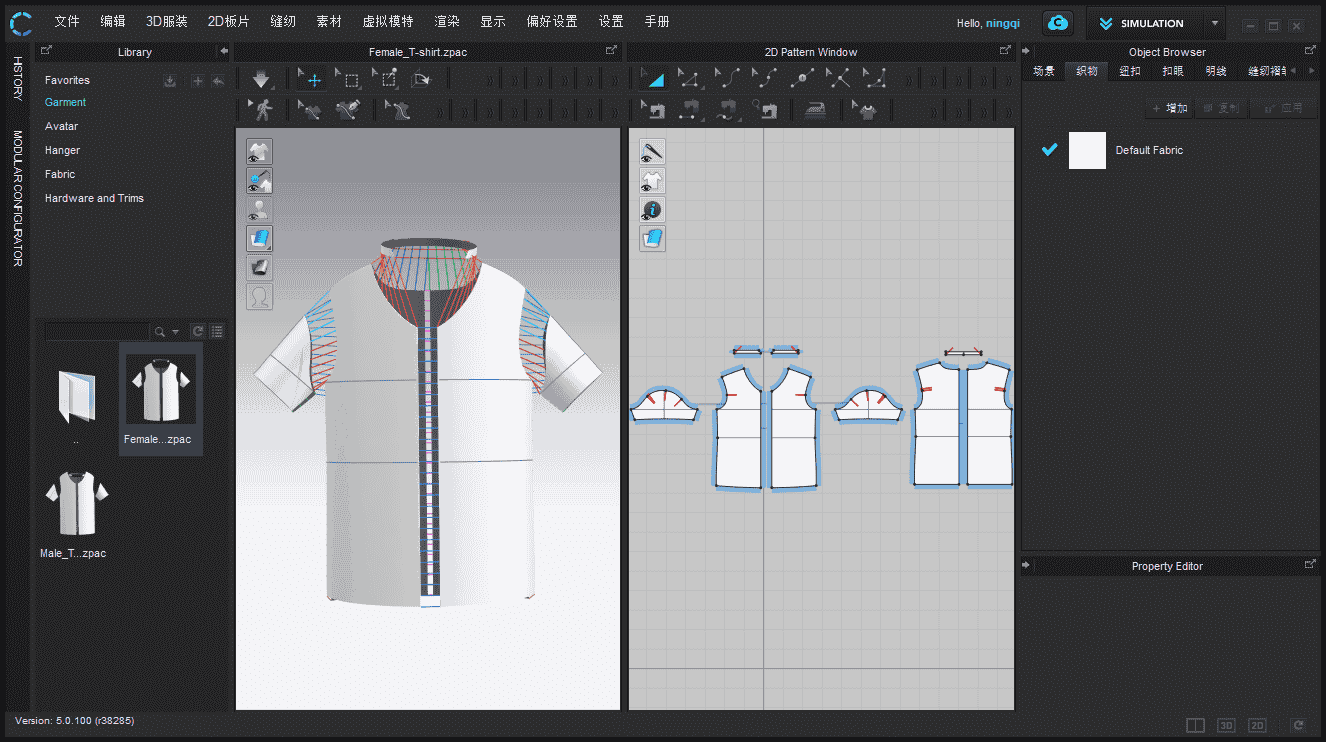Click the iron (pressing) tool in the 2D toolbar
The width and height of the screenshot is (1326, 742).
pos(815,108)
